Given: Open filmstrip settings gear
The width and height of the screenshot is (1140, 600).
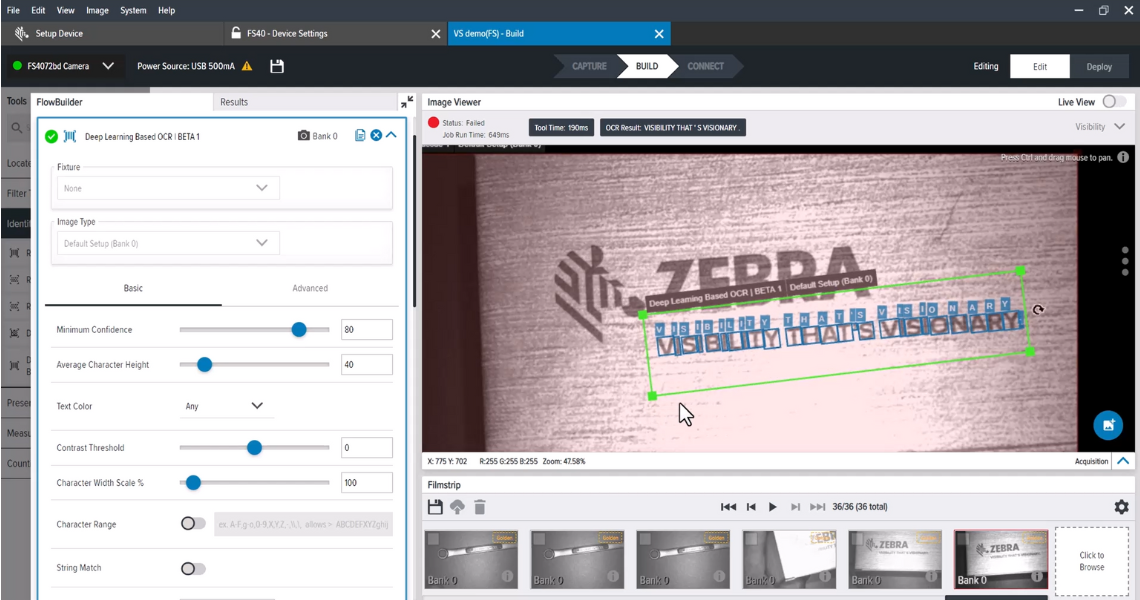Looking at the screenshot, I should 1122,507.
